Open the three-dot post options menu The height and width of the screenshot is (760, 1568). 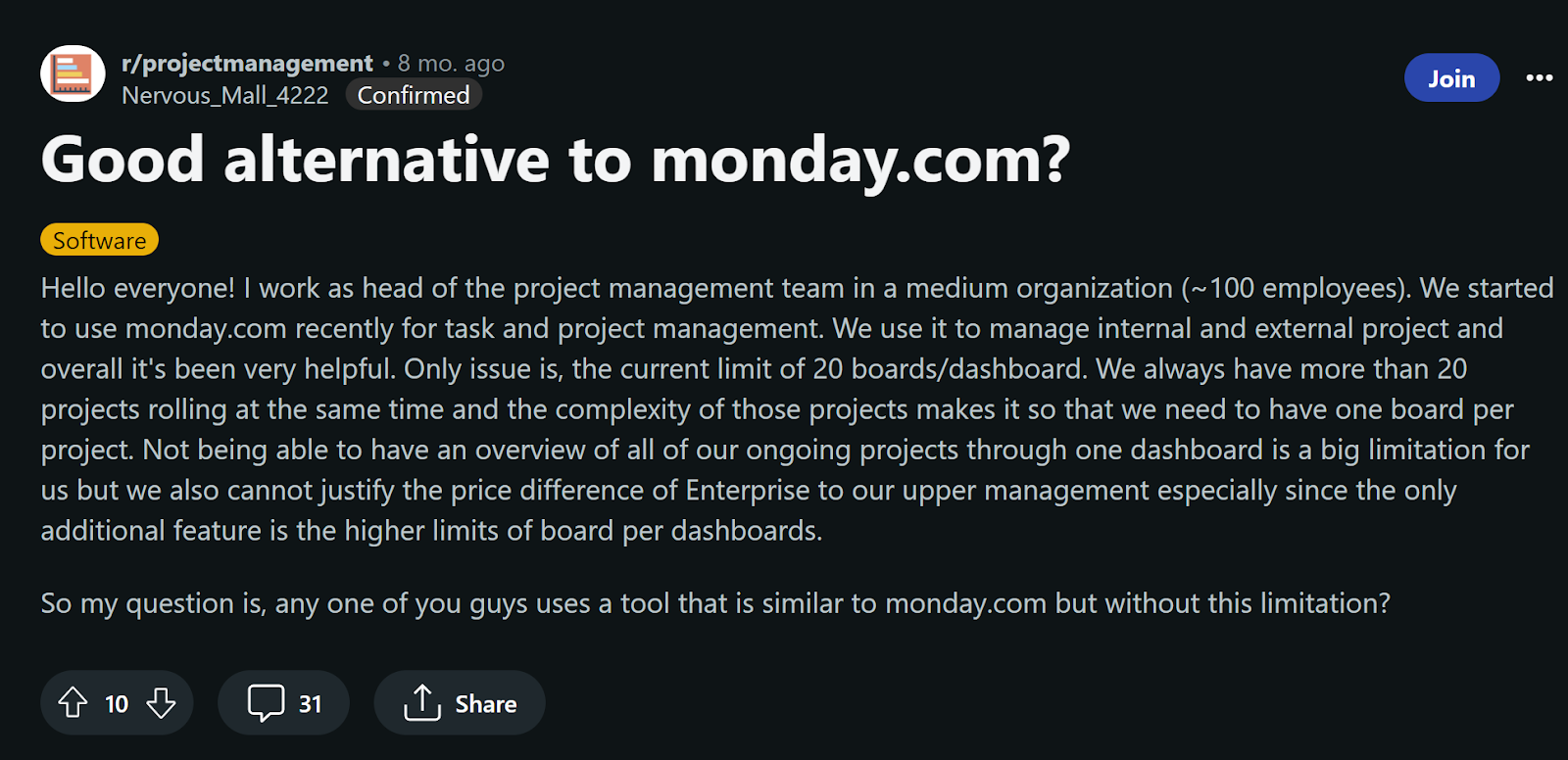pos(1539,78)
